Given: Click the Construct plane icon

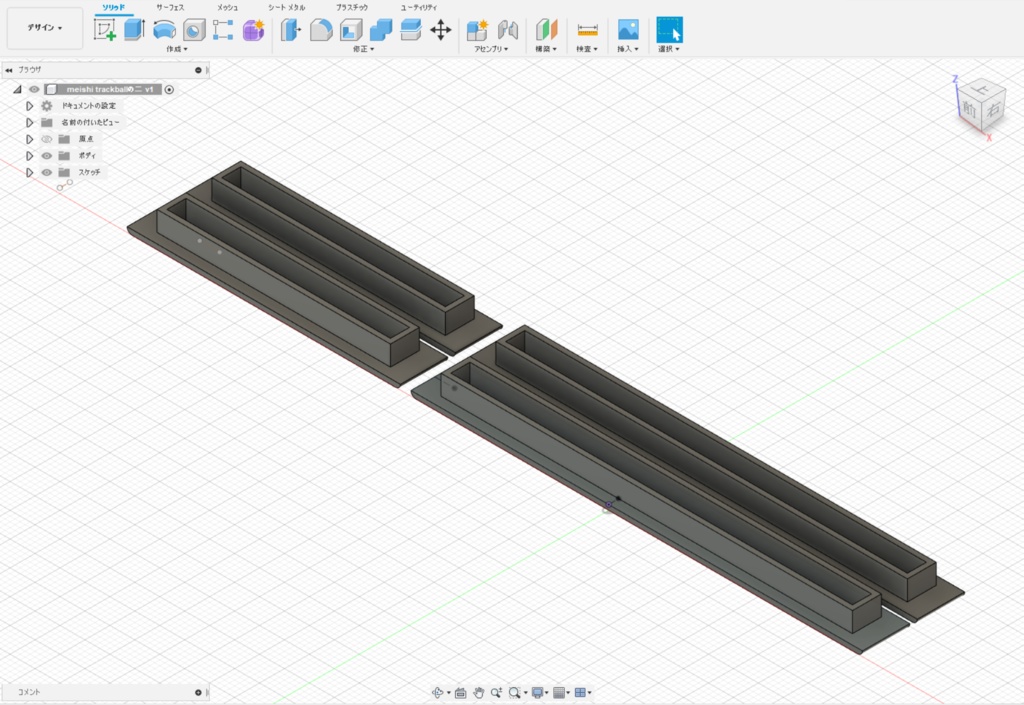Looking at the screenshot, I should (547, 29).
